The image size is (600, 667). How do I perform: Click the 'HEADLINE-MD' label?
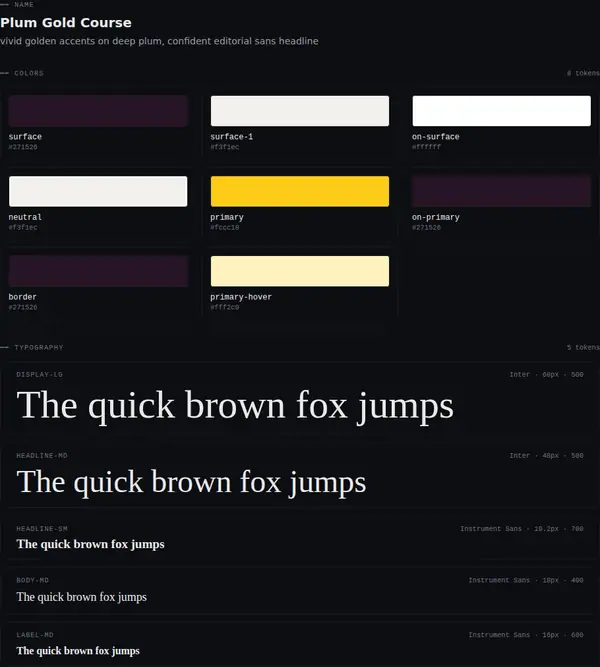click(42, 456)
